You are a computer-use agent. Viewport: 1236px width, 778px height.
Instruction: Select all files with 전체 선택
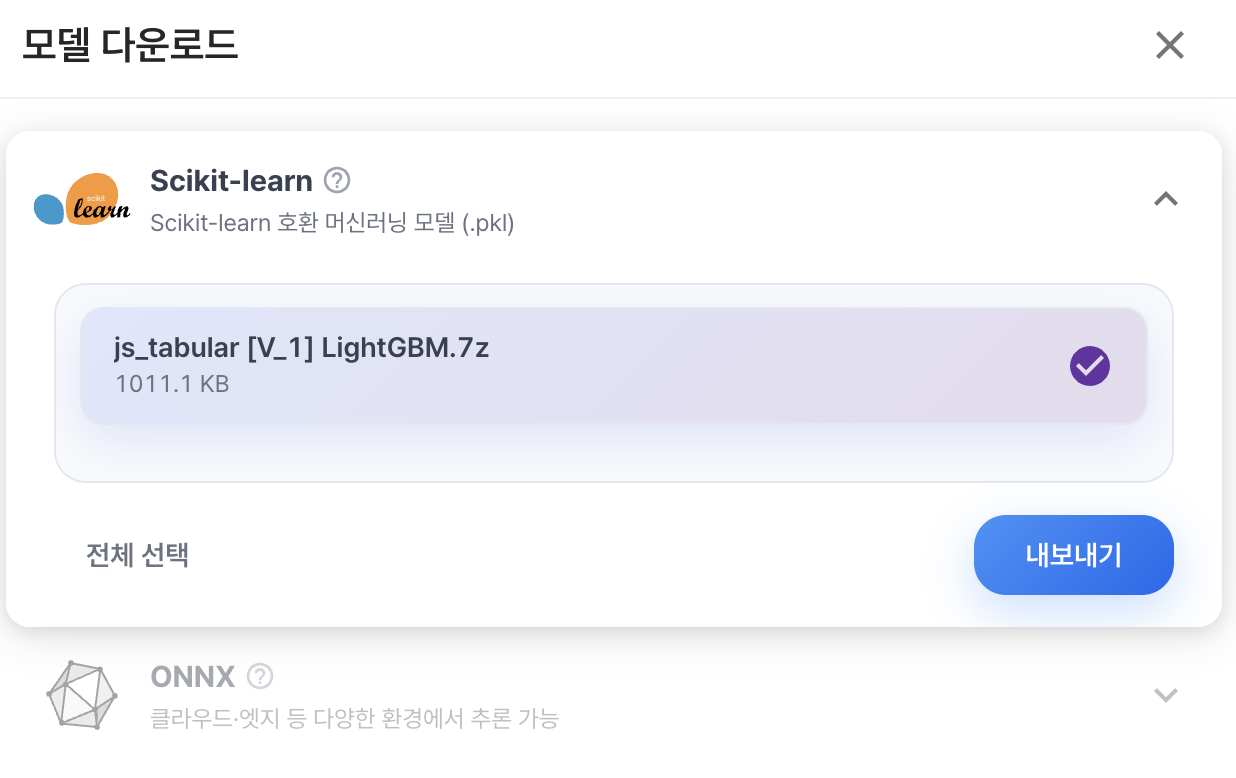tap(138, 555)
